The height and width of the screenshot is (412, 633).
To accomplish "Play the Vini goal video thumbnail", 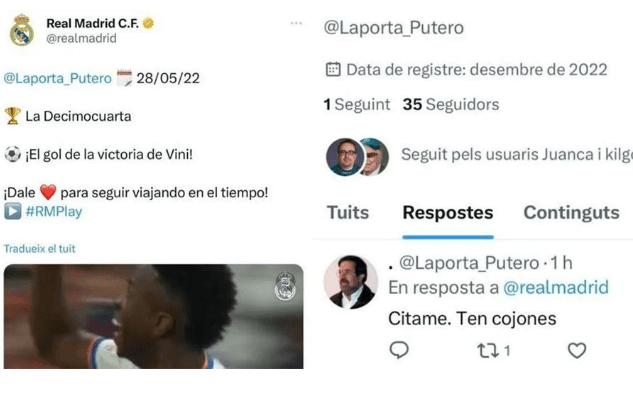I will [153, 316].
